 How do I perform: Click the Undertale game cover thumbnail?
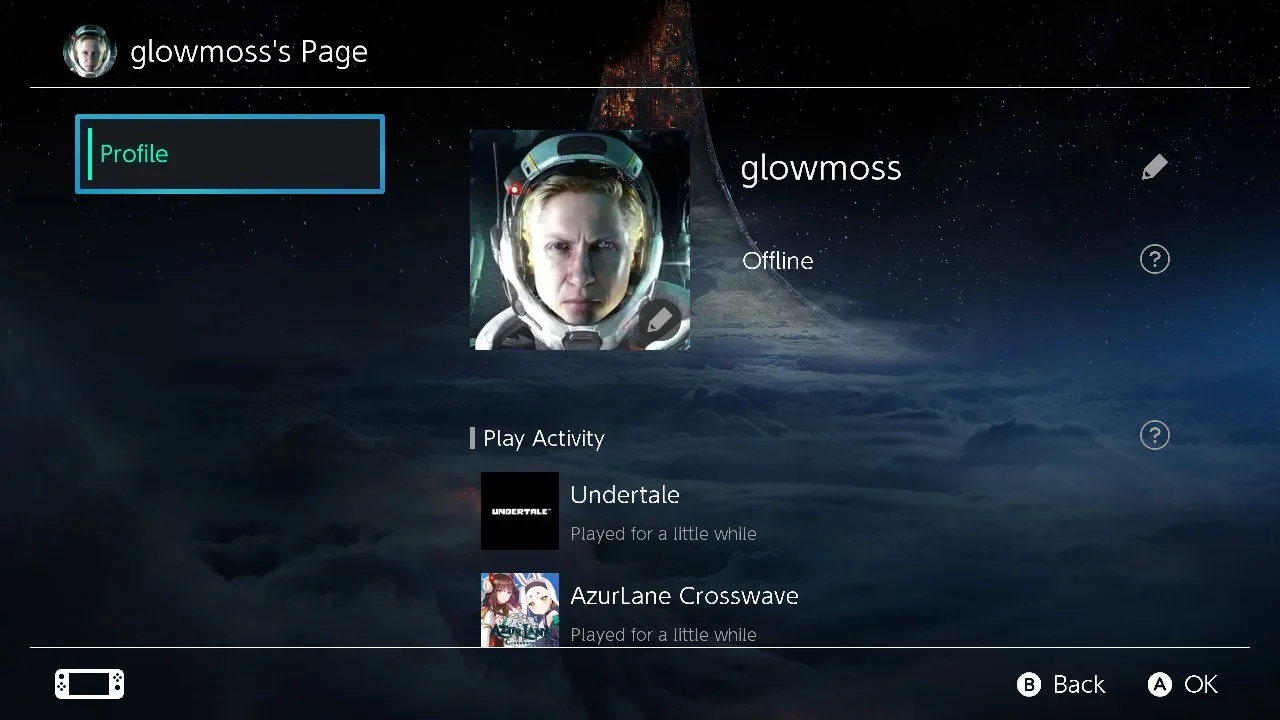(x=520, y=511)
